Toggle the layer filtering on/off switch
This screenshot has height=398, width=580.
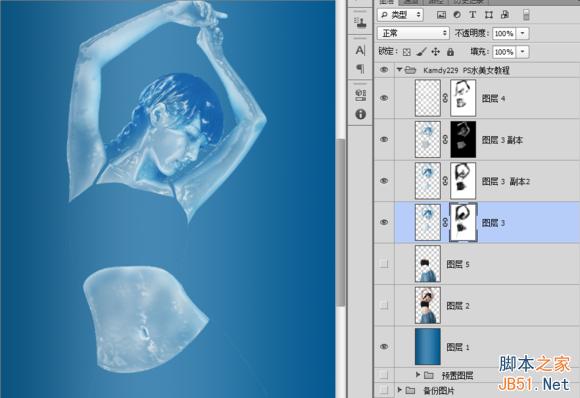pyautogui.click(x=526, y=15)
